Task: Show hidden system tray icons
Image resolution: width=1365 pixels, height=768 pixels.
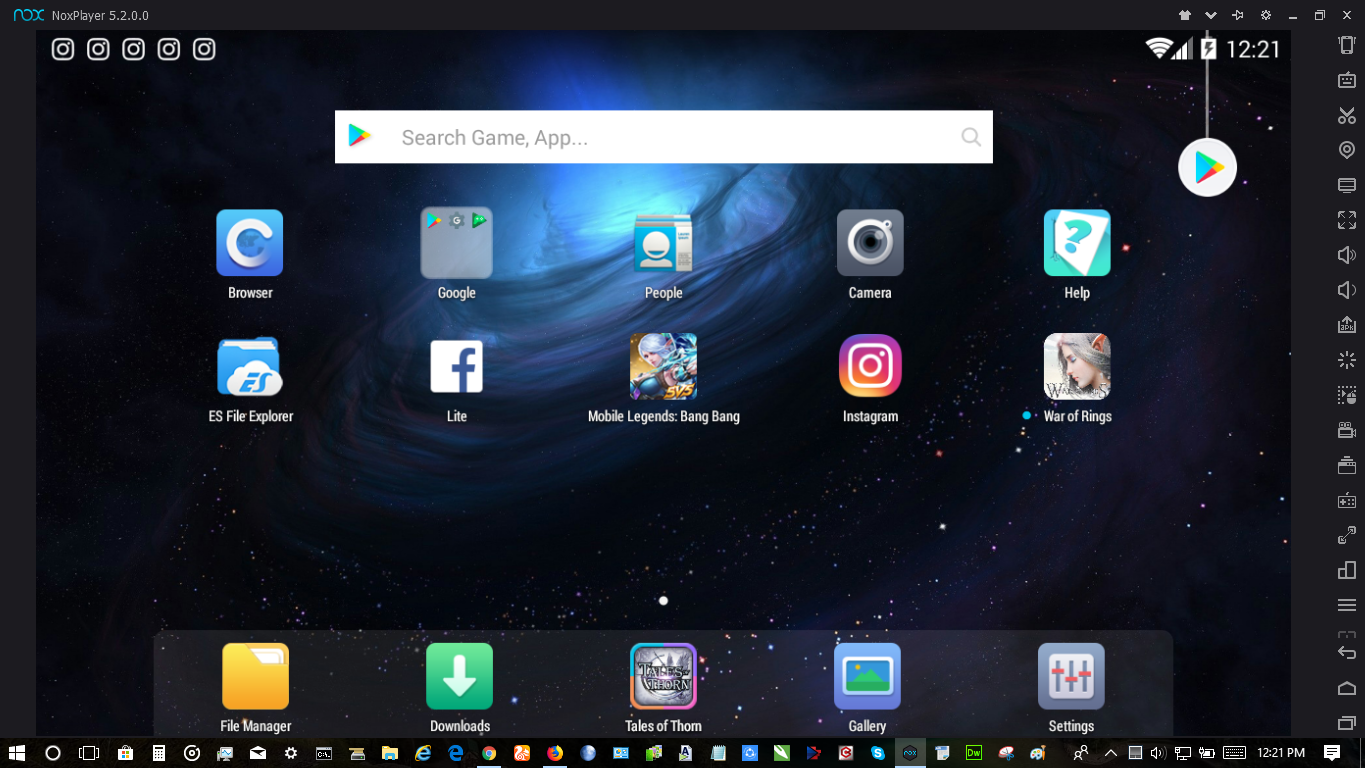Action: click(x=1111, y=753)
